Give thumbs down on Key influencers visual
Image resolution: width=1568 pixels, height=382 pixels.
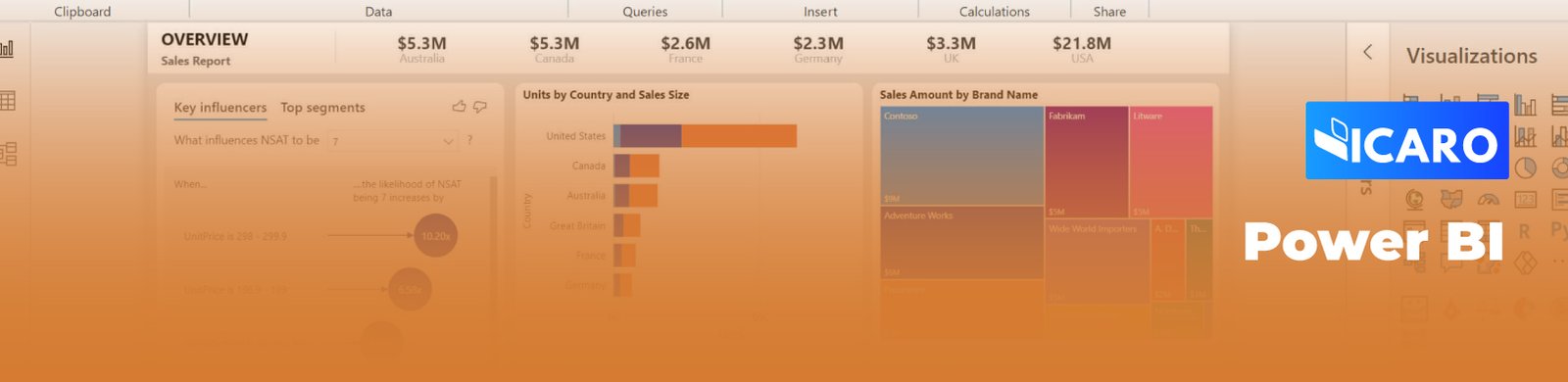click(480, 107)
